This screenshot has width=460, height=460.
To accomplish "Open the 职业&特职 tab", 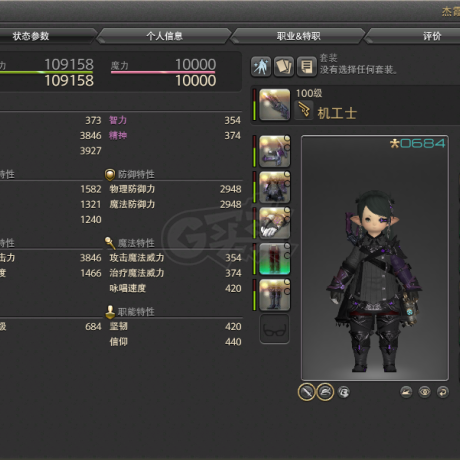I will point(298,36).
